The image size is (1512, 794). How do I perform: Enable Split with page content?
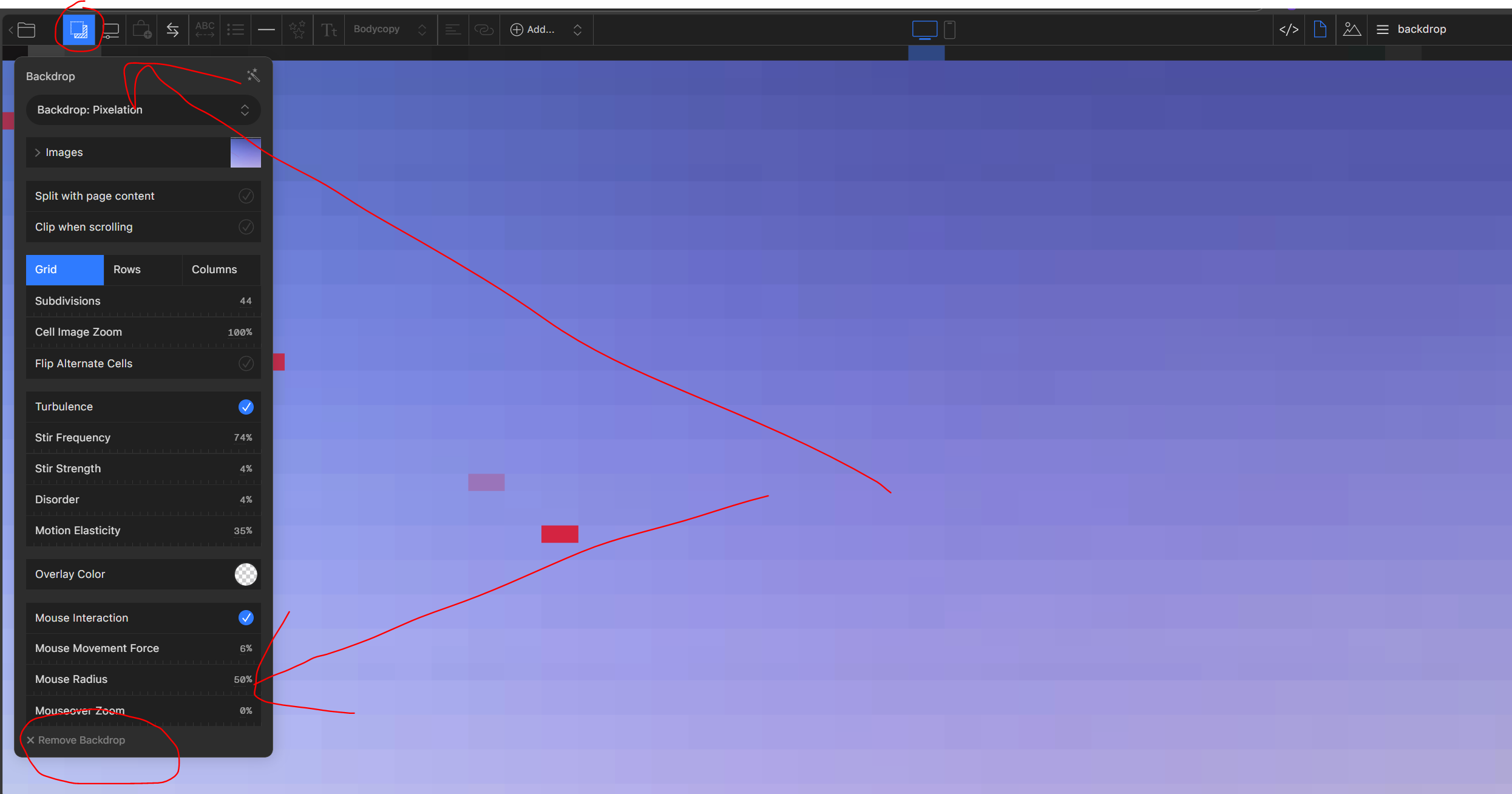click(246, 196)
